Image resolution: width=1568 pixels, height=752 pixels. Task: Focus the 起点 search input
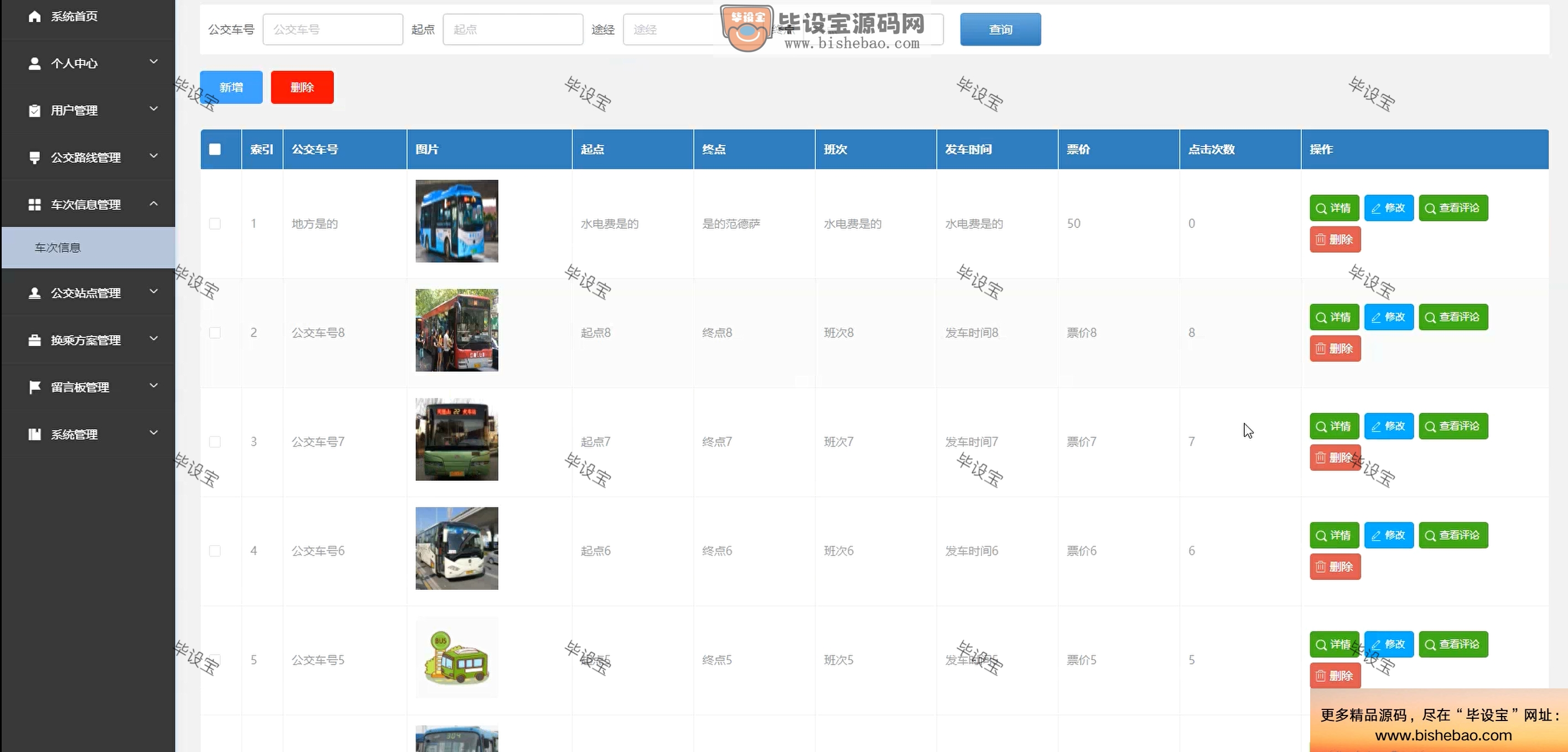point(513,29)
